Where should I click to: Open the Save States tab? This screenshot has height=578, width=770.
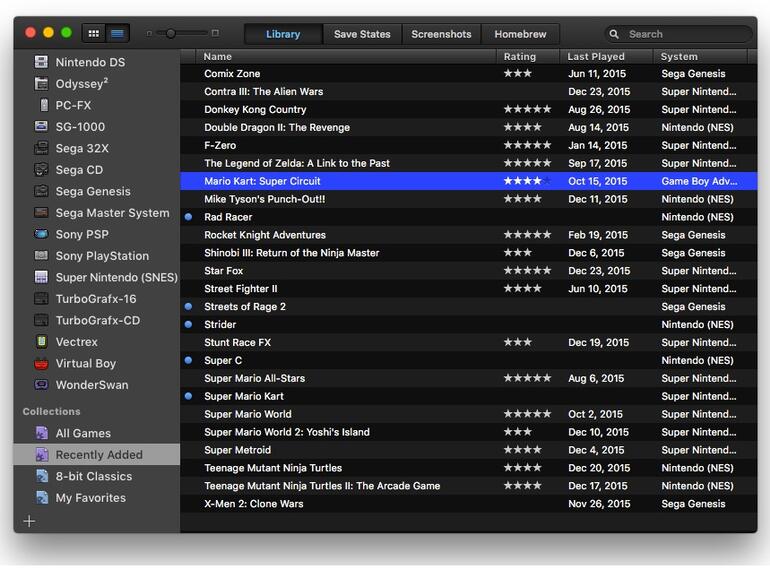(x=362, y=34)
